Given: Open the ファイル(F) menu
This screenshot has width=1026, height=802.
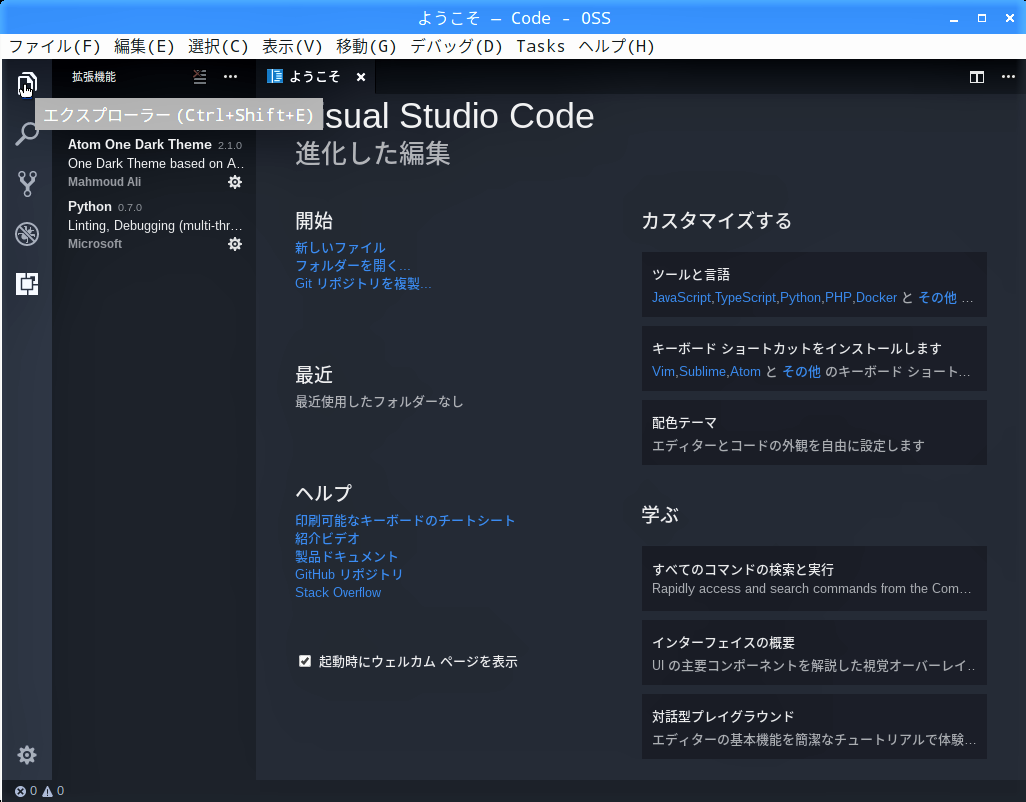Looking at the screenshot, I should pos(54,46).
